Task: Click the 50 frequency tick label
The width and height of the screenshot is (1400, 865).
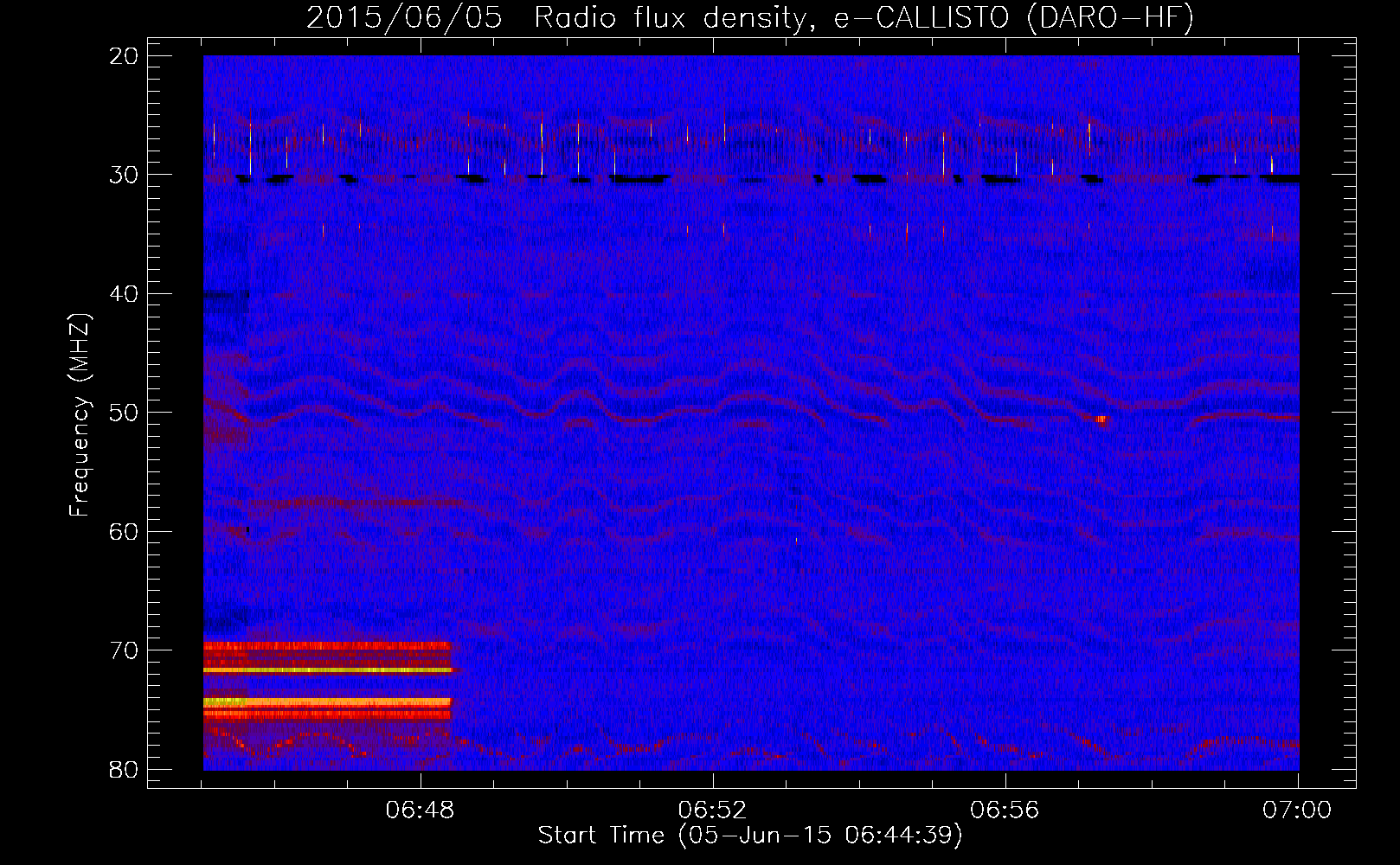Action: (125, 413)
